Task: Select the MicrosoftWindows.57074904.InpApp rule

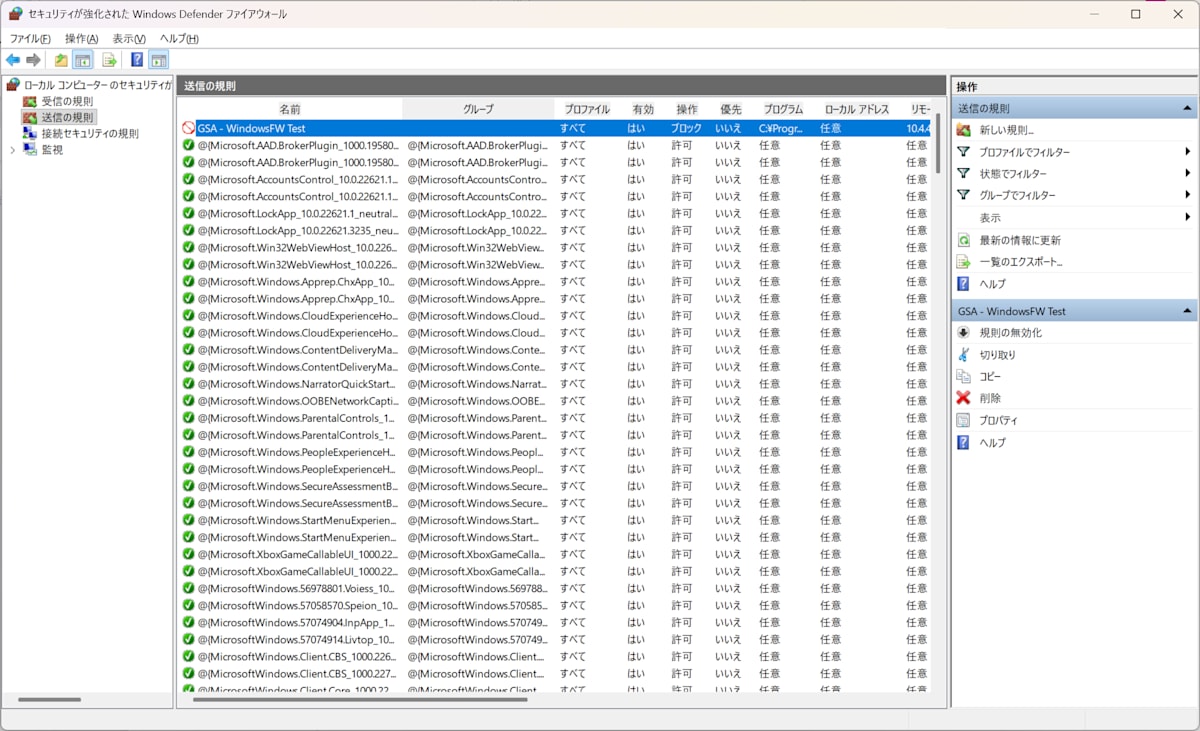Action: (298, 622)
